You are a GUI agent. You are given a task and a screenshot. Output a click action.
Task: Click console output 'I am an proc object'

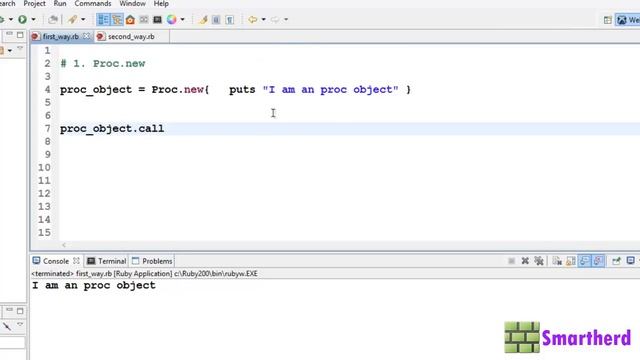(x=94, y=285)
